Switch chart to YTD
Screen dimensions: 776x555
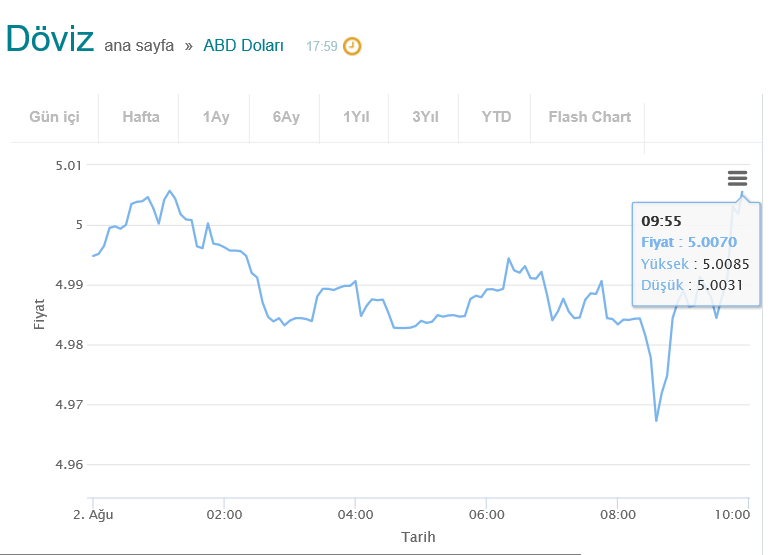click(x=496, y=117)
